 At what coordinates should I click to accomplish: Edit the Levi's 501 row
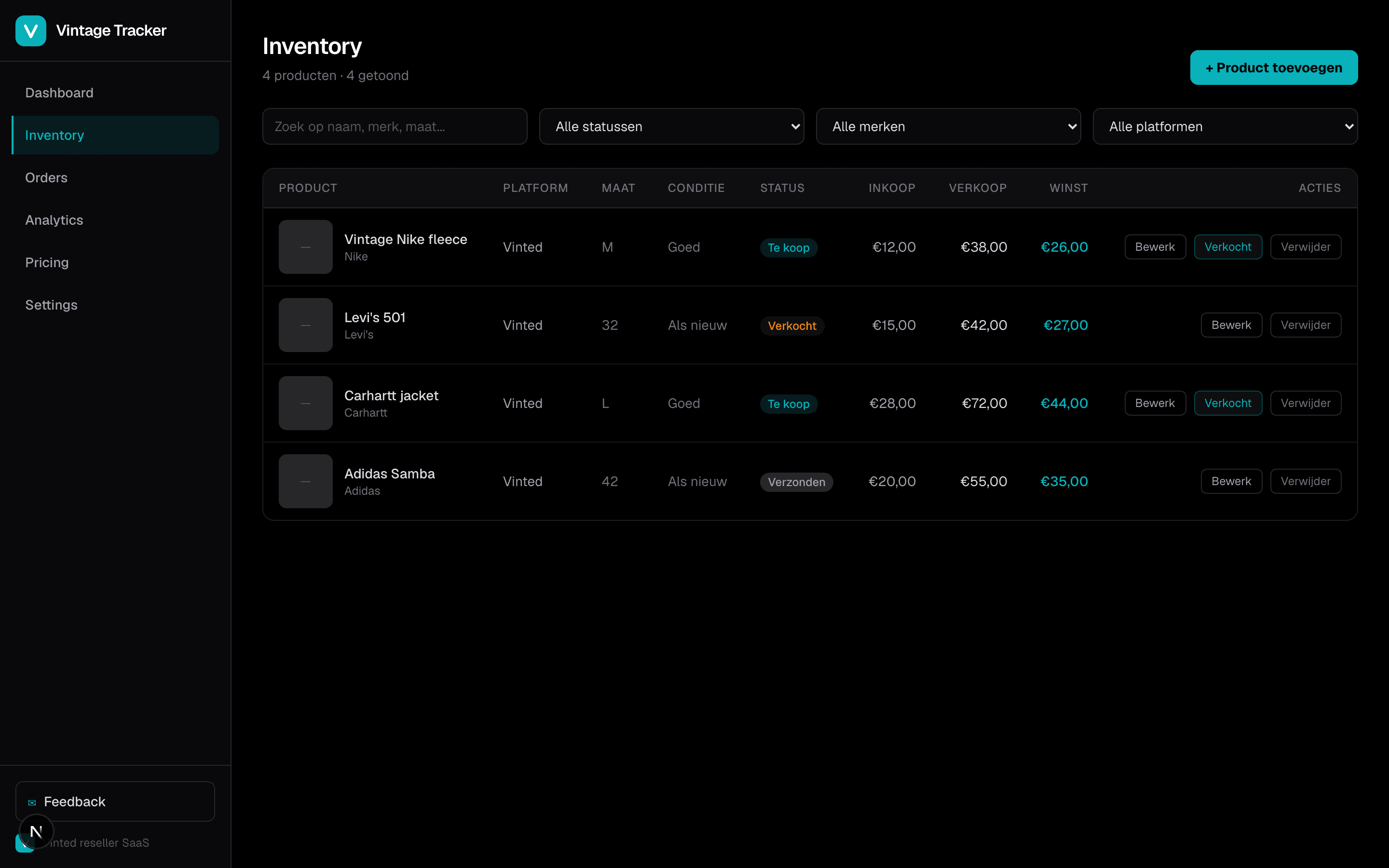tap(1231, 325)
